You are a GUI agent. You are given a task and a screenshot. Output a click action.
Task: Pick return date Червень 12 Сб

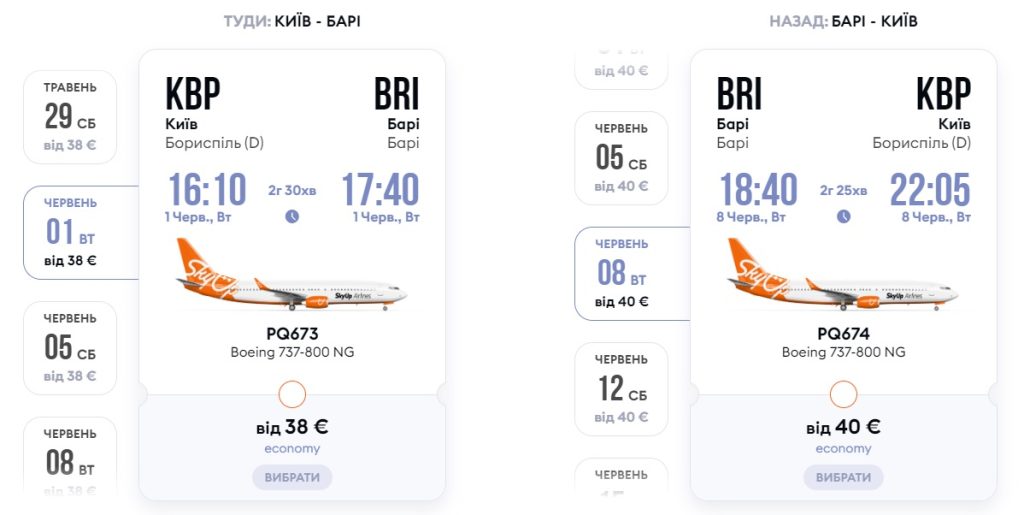pyautogui.click(x=621, y=389)
